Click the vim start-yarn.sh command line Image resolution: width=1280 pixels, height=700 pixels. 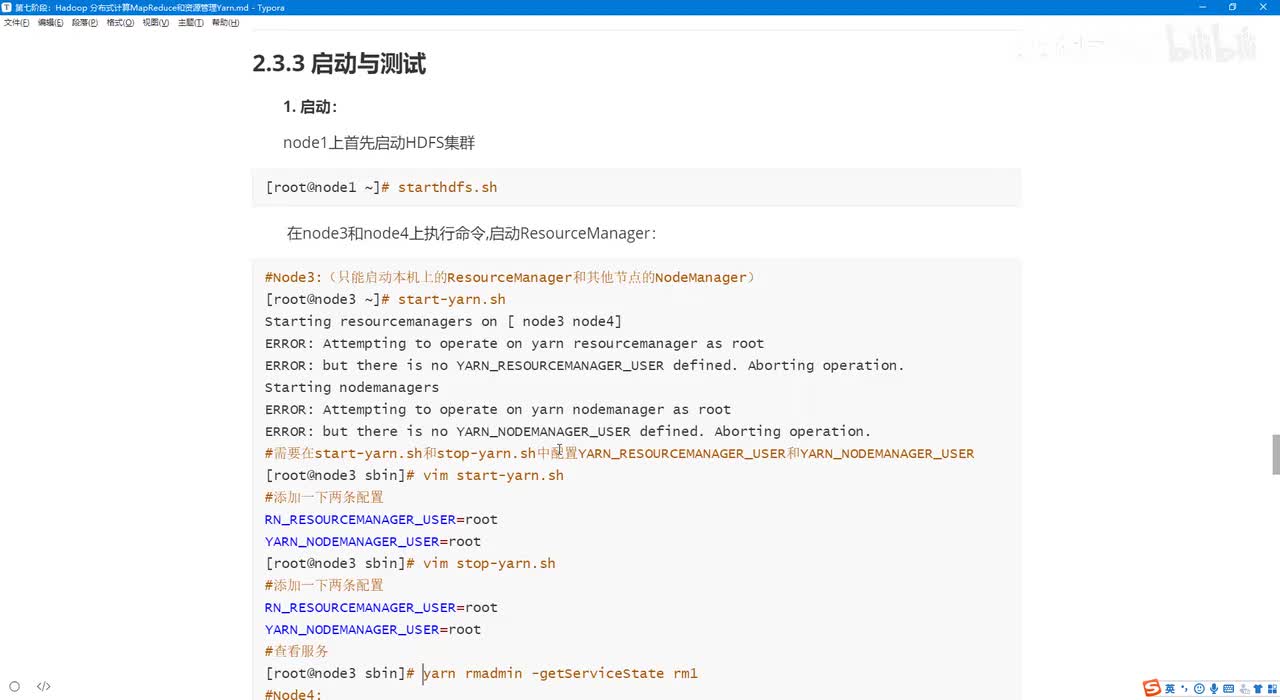point(414,475)
